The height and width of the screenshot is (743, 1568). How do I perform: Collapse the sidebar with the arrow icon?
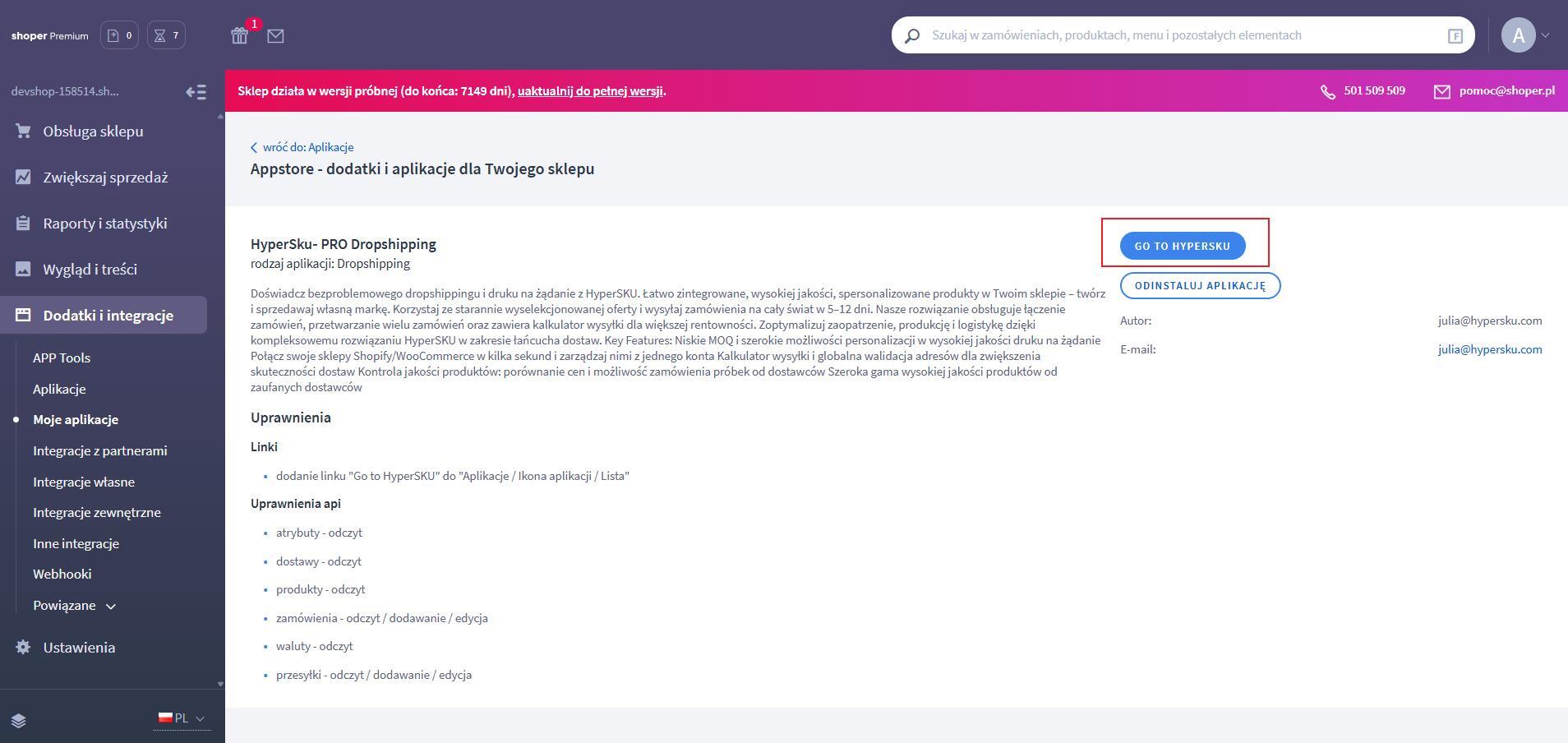tap(196, 92)
